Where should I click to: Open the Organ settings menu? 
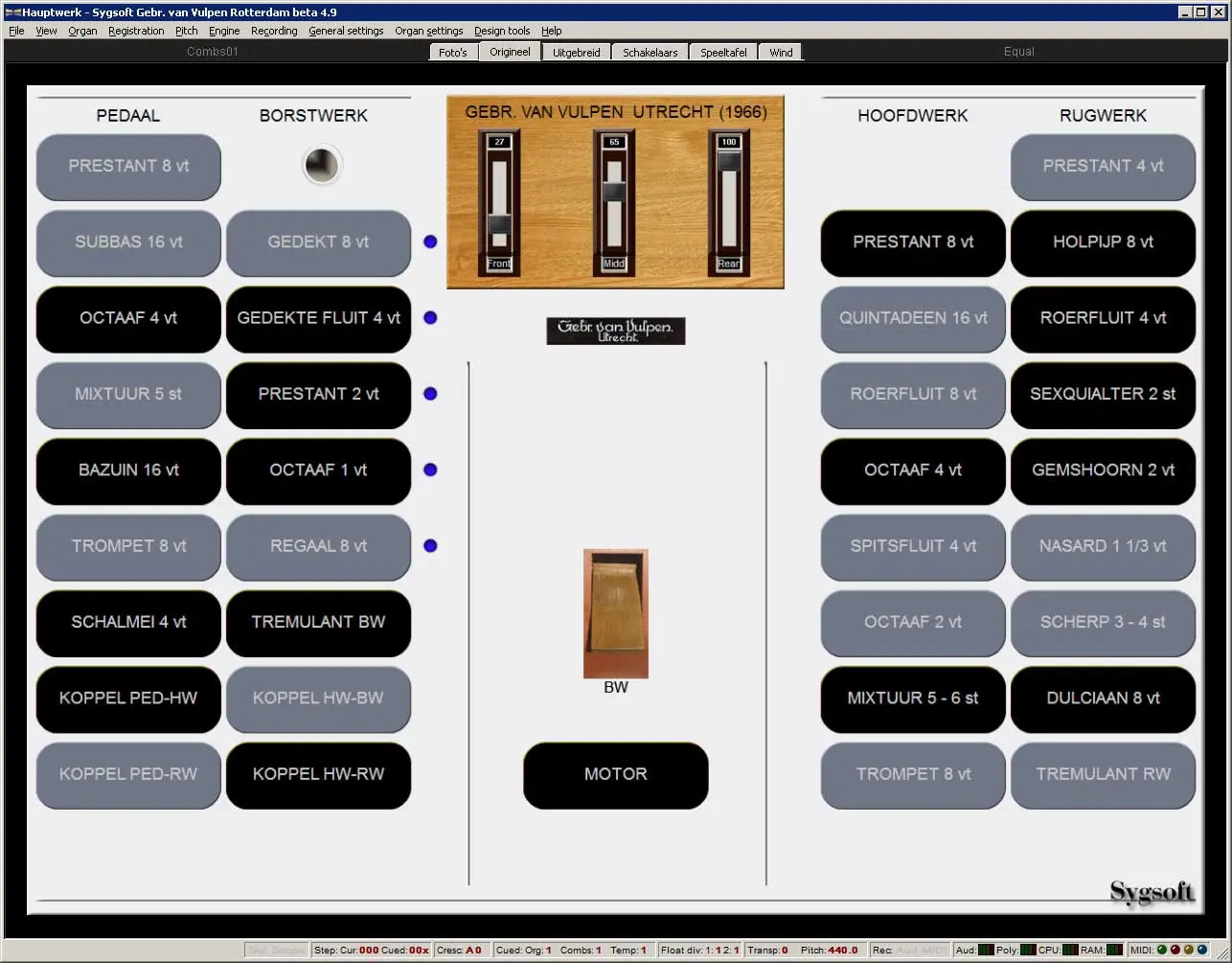[428, 31]
